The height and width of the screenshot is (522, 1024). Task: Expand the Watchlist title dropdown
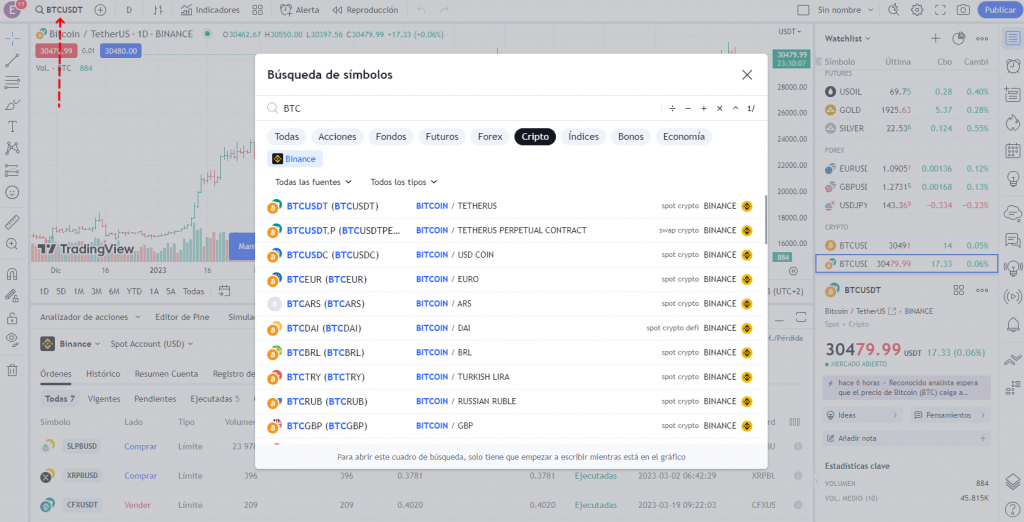pos(848,39)
